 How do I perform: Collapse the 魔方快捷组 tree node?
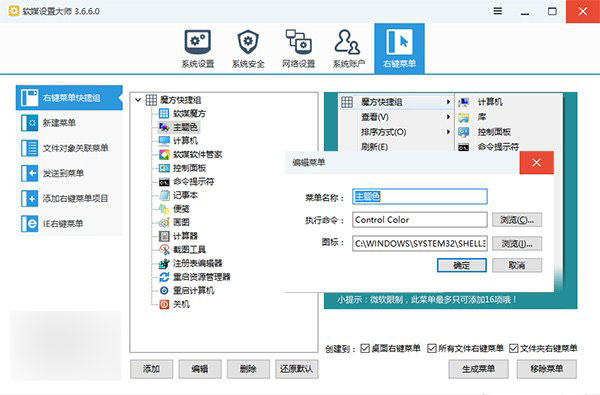138,100
